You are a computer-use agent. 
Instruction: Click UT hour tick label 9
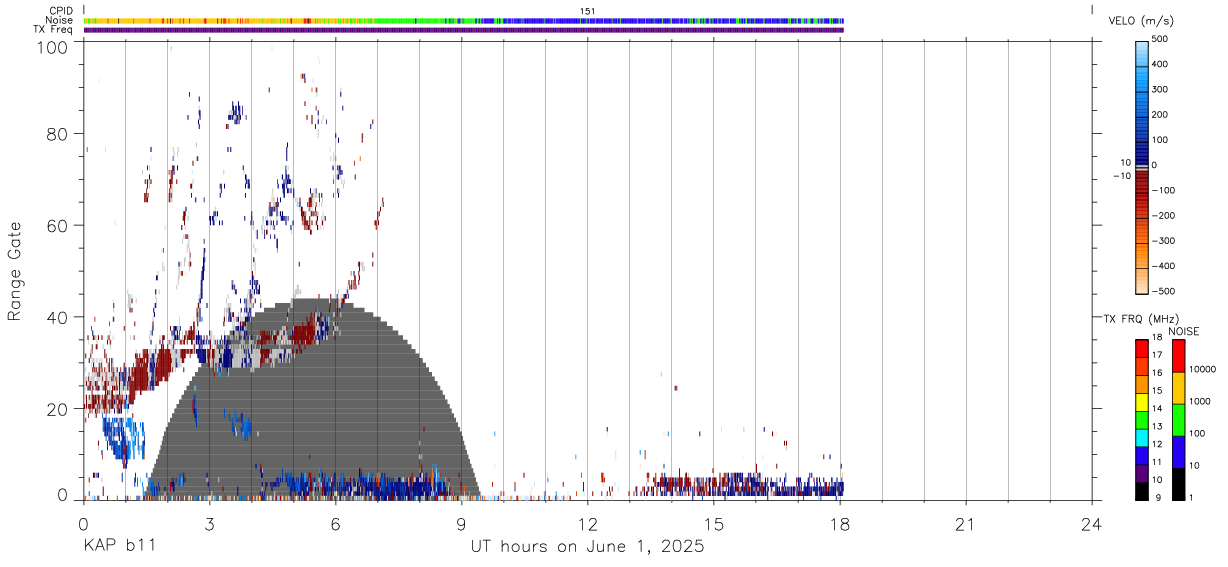[x=461, y=524]
